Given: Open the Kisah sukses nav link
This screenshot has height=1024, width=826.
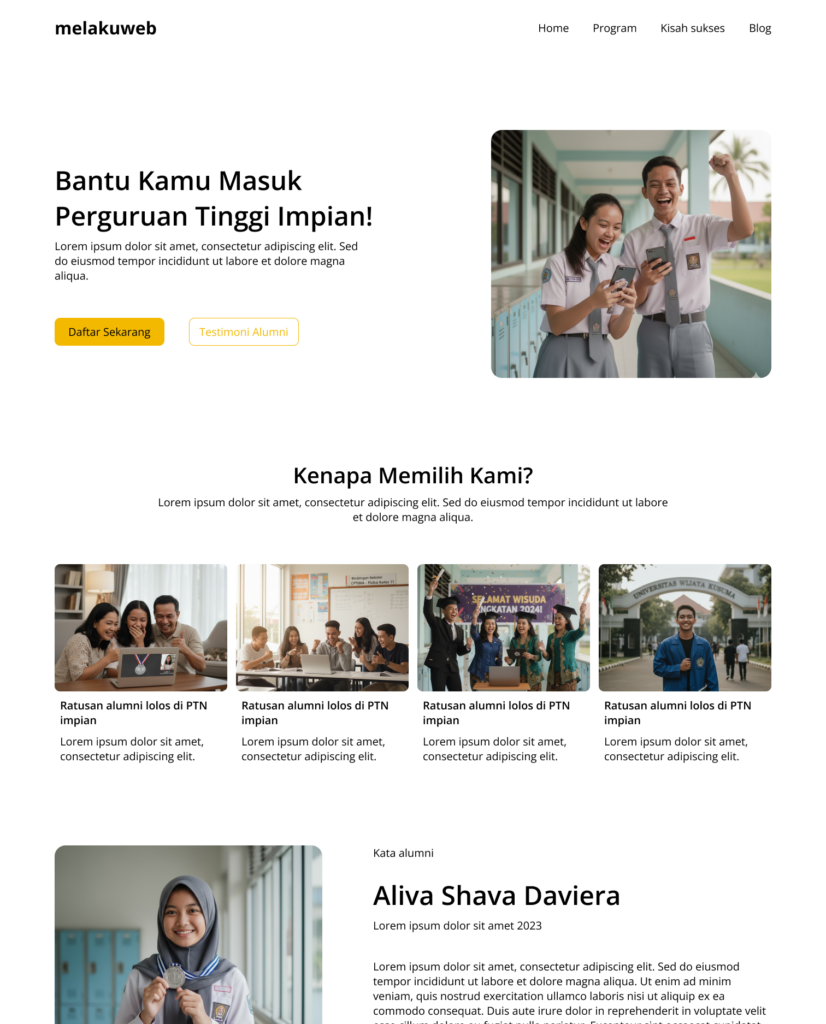Looking at the screenshot, I should point(692,28).
